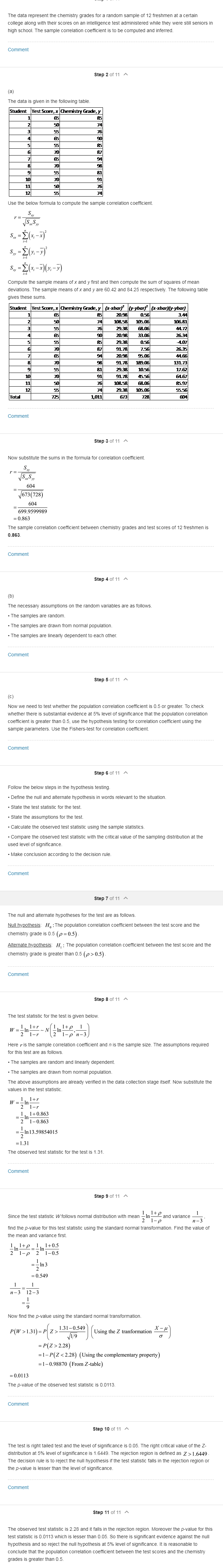
Task: Collapse the Step 9 of 11 chevron
Action: tap(126, 1197)
